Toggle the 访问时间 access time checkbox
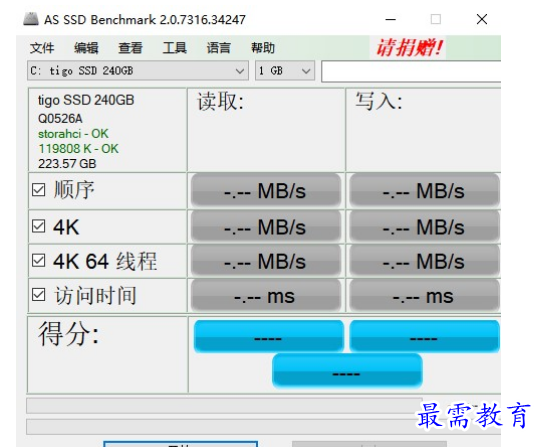This screenshot has height=447, width=539. 38,295
